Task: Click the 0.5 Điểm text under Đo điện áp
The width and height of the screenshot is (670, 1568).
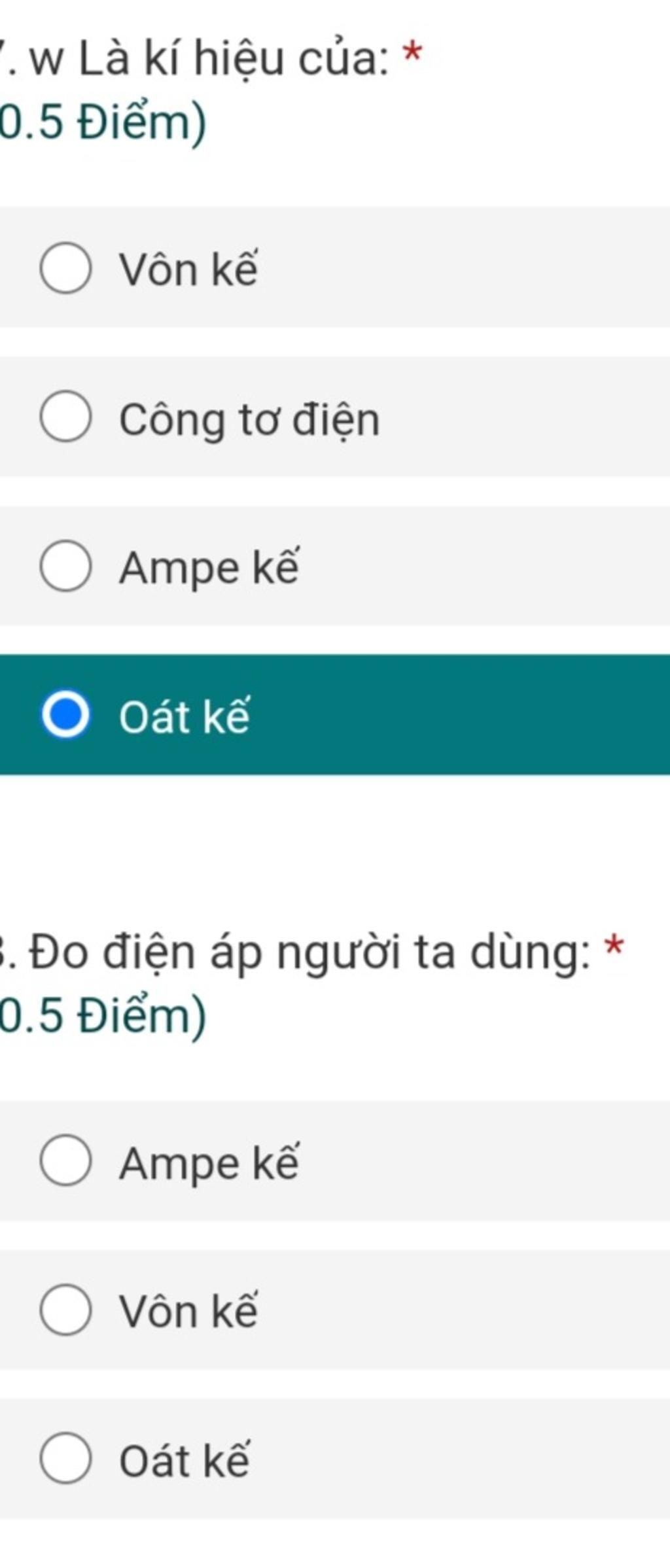Action: 103,1015
